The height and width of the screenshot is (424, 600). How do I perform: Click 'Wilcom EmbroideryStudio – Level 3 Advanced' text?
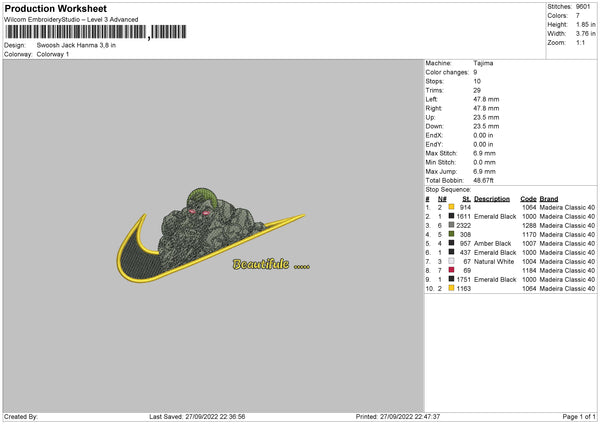point(71,20)
